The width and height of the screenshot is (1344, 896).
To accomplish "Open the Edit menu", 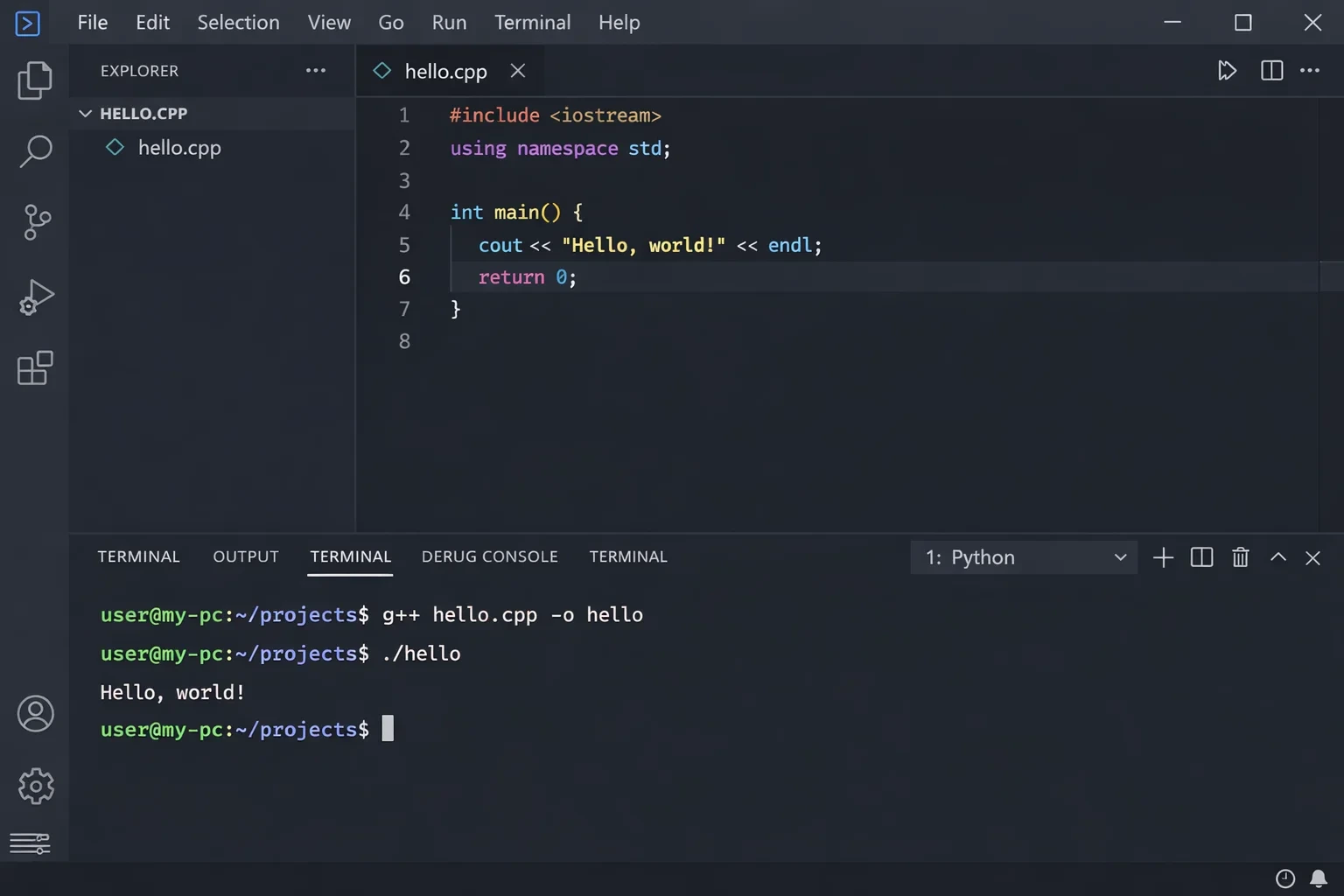I will click(152, 23).
